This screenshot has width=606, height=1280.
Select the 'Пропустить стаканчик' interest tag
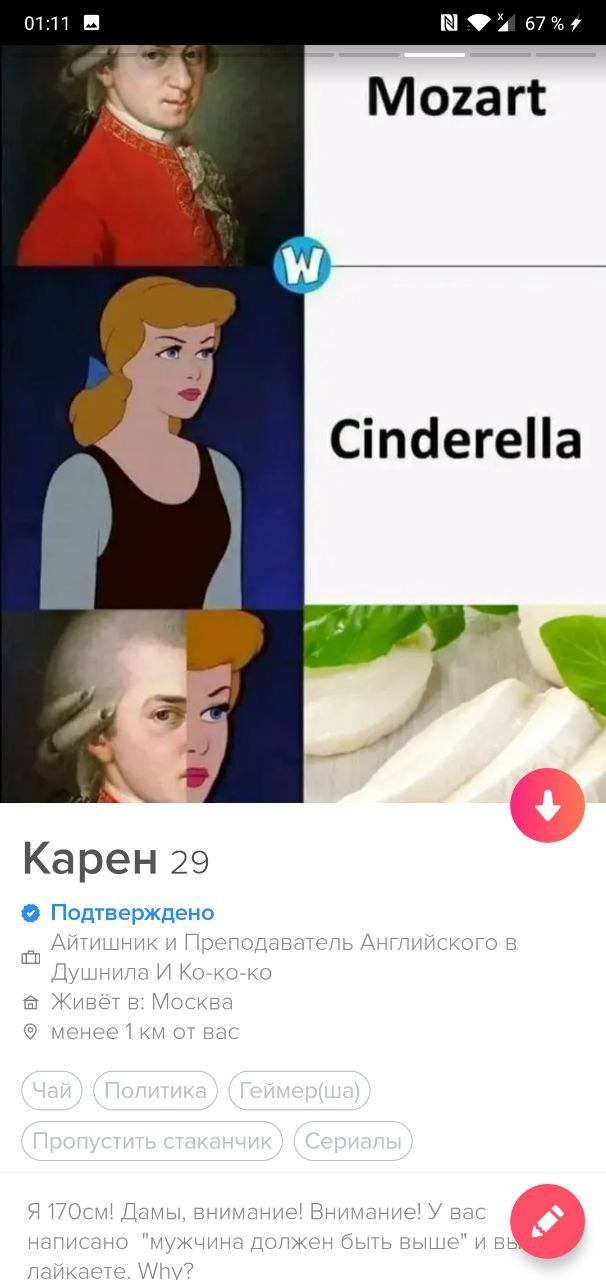[152, 1141]
